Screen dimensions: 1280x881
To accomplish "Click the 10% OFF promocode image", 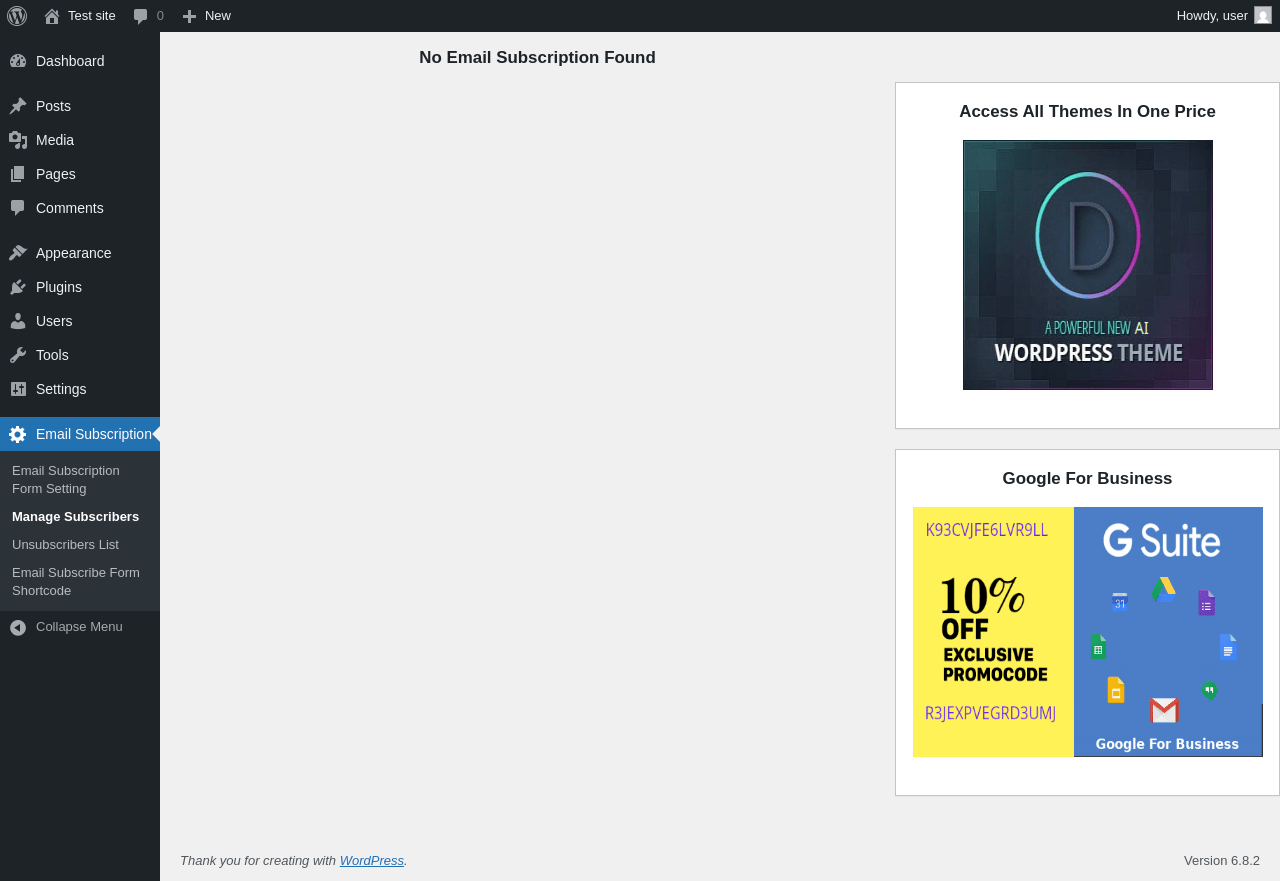I will 994,632.
